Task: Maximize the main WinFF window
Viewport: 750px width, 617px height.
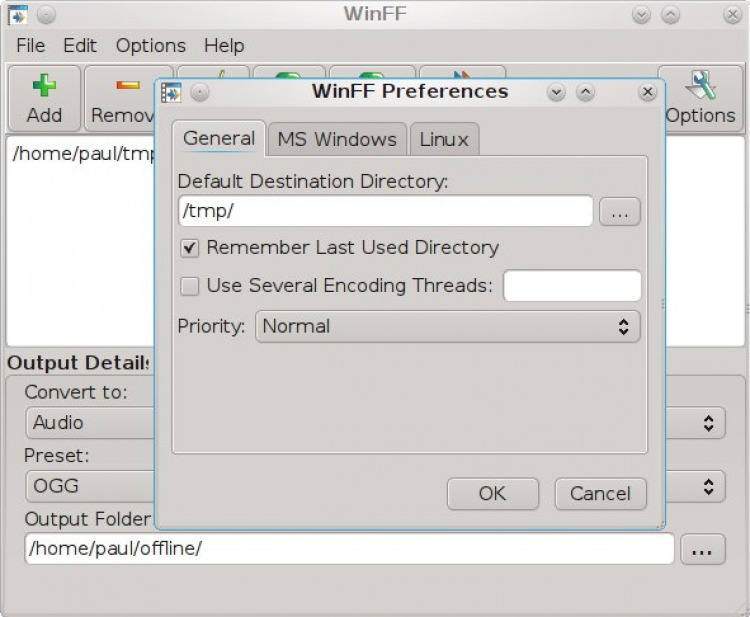Action: click(x=671, y=15)
